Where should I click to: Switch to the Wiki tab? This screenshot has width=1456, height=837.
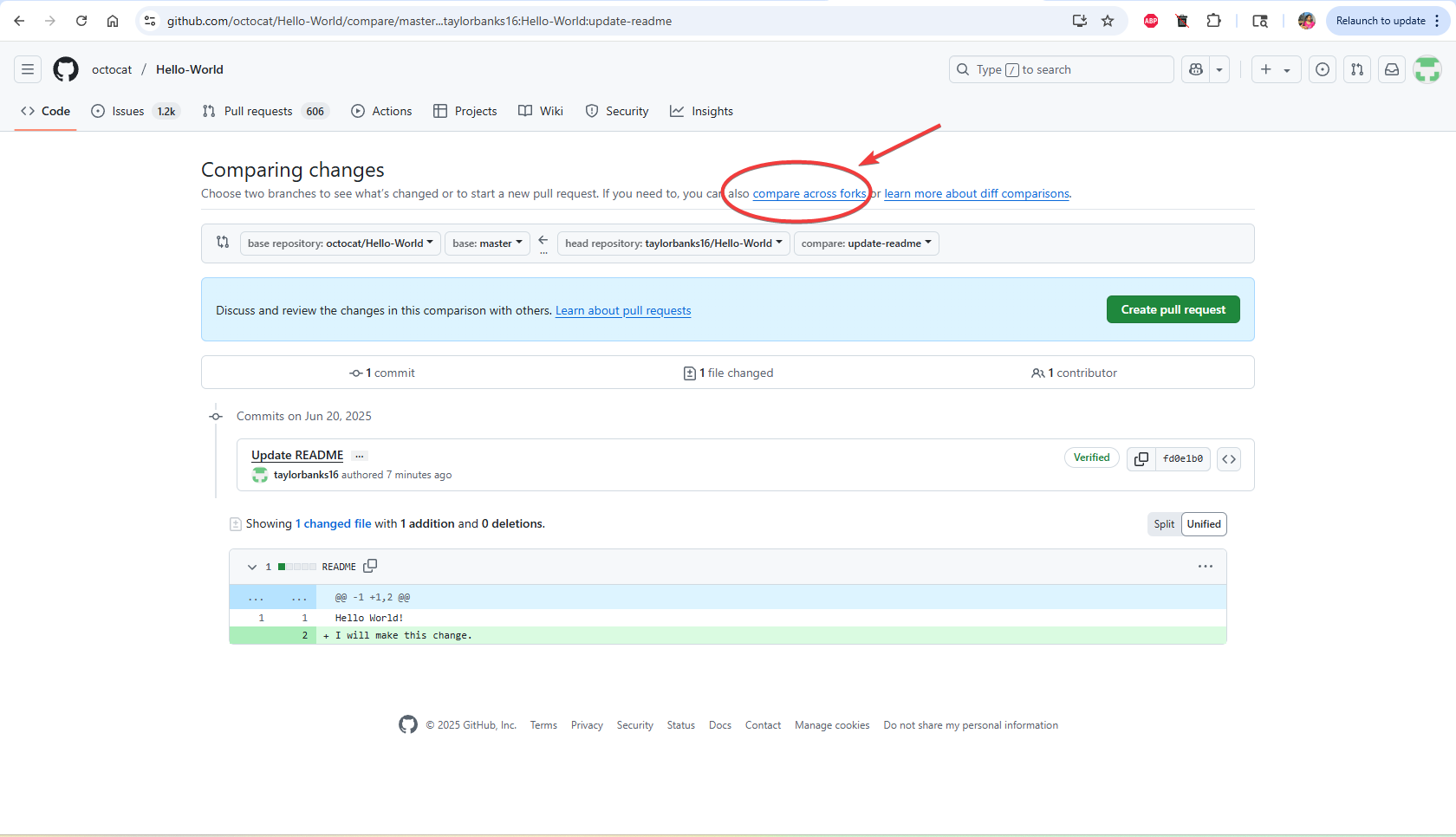click(541, 111)
